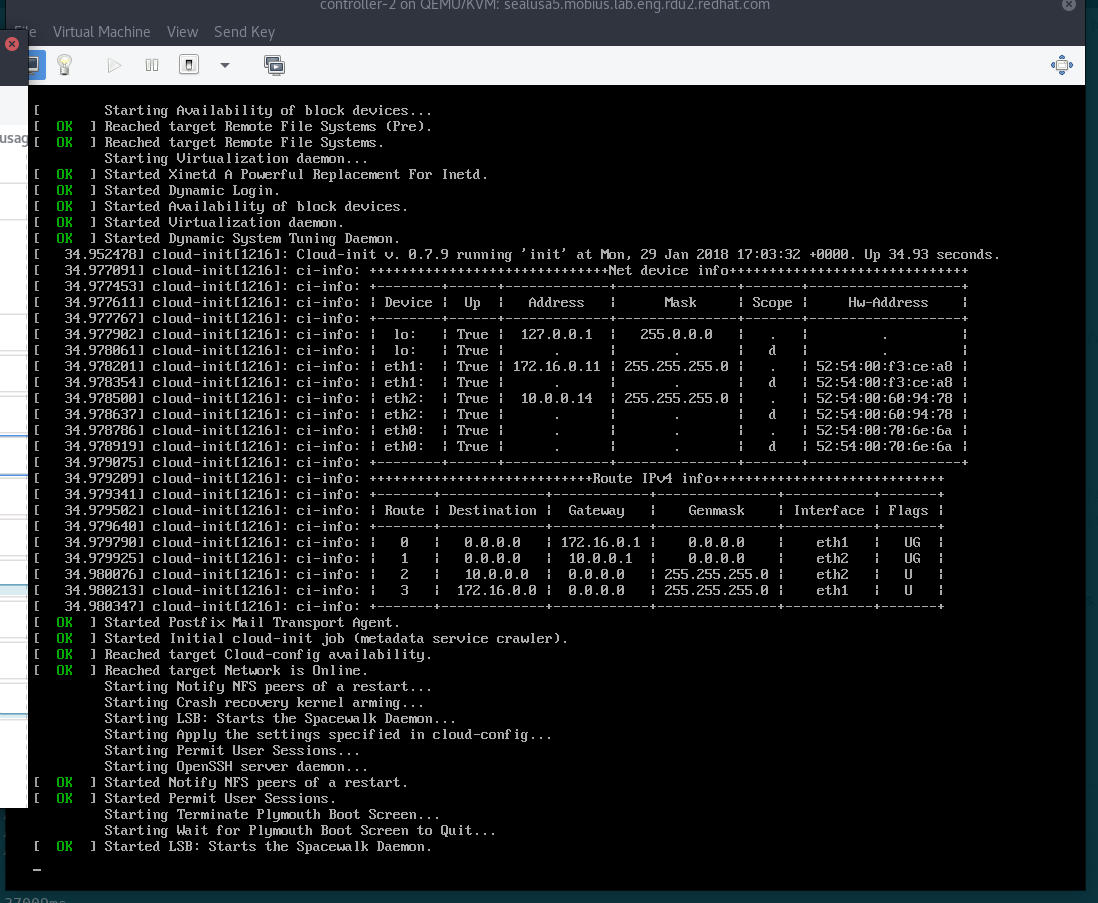The height and width of the screenshot is (903, 1098).
Task: Switch console to fullscreen mode
Action: tap(1062, 65)
